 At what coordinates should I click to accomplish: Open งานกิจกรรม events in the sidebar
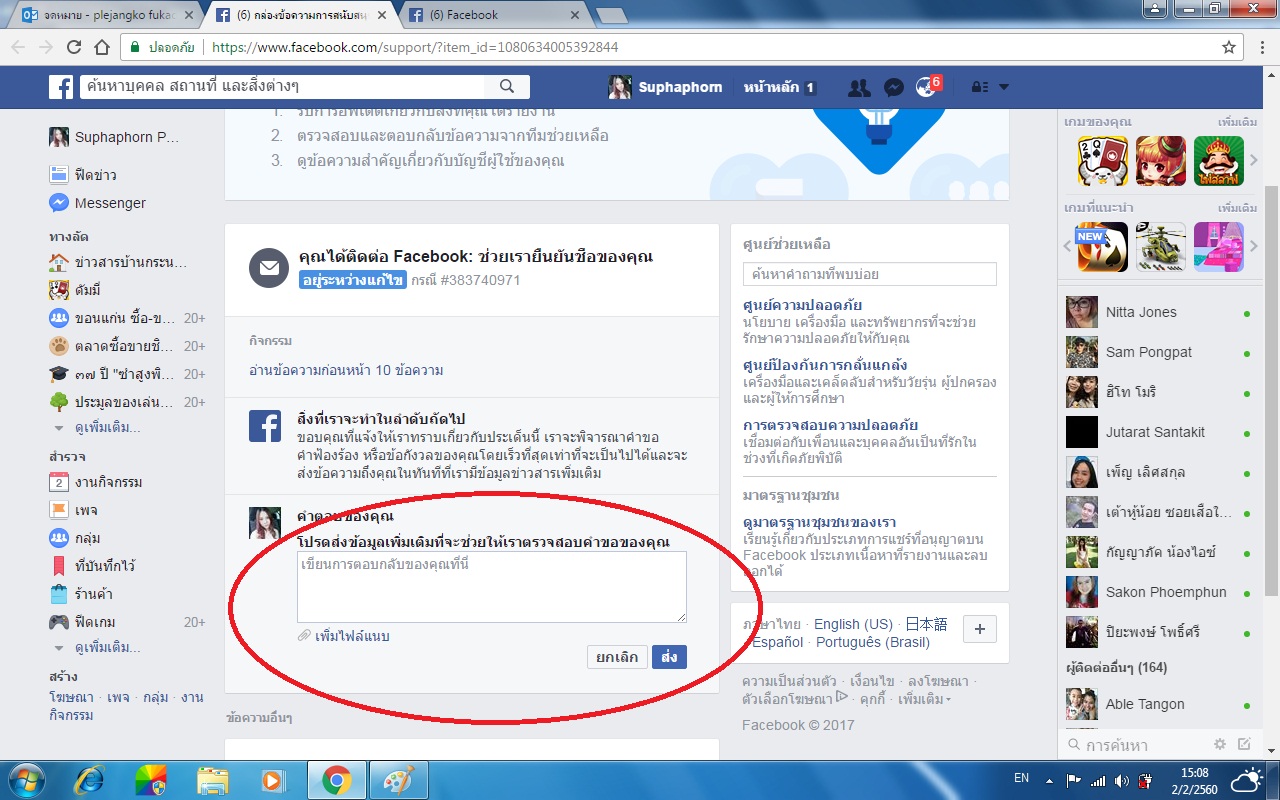click(95, 482)
